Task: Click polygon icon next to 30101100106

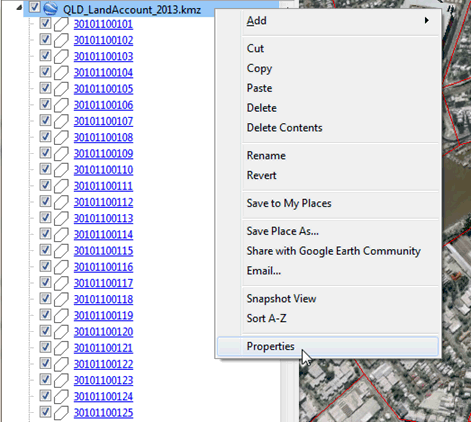Action: [x=61, y=105]
